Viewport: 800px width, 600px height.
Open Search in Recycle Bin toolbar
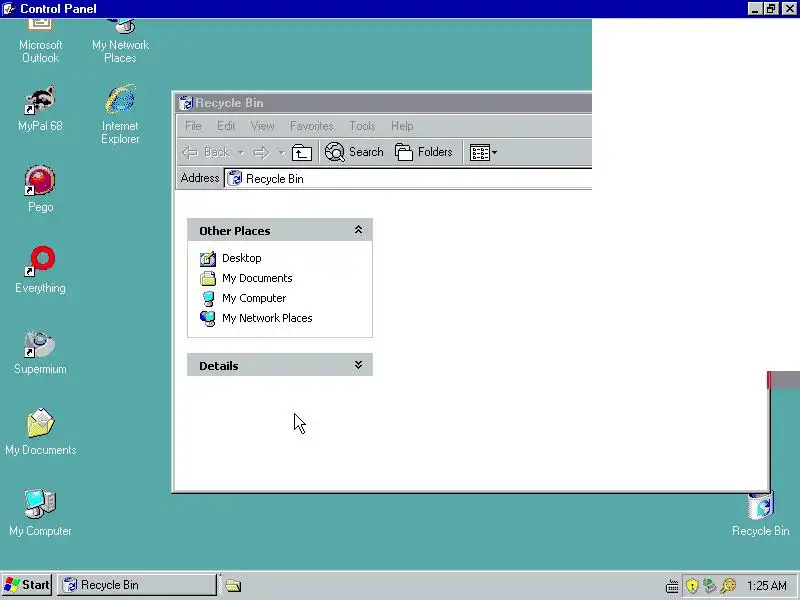pyautogui.click(x=354, y=152)
